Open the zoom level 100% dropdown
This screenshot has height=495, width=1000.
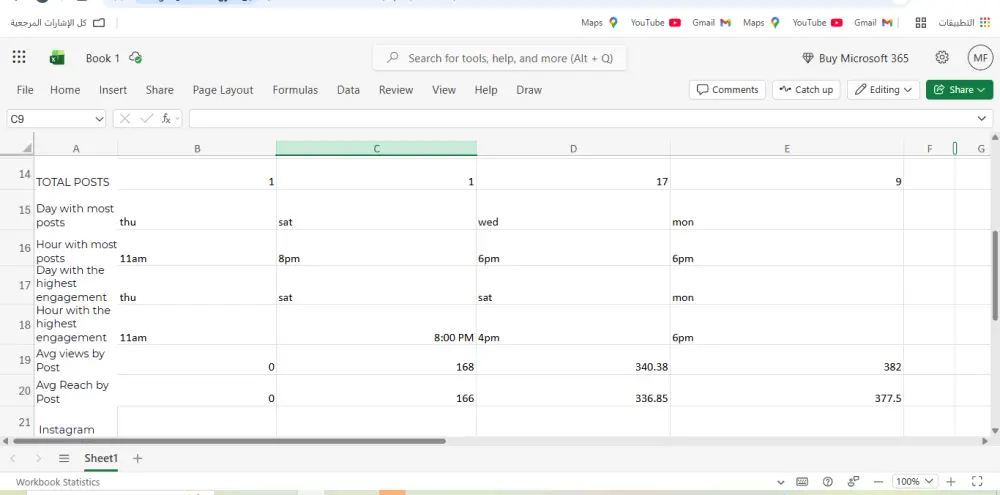click(914, 482)
